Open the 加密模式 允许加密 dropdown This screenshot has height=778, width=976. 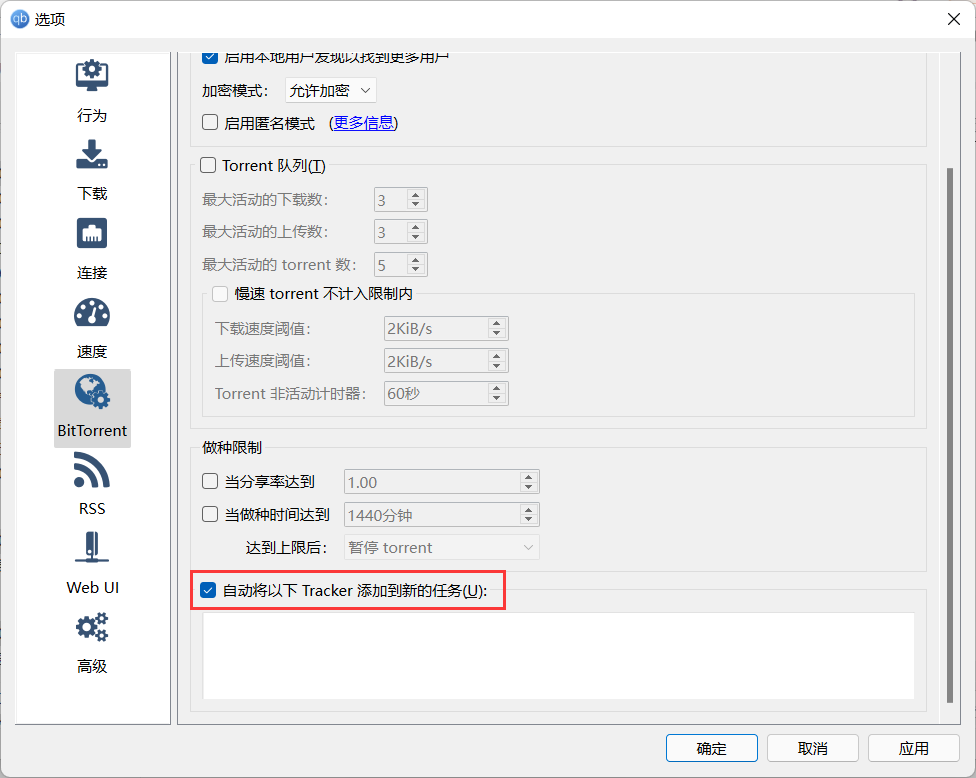[x=331, y=90]
